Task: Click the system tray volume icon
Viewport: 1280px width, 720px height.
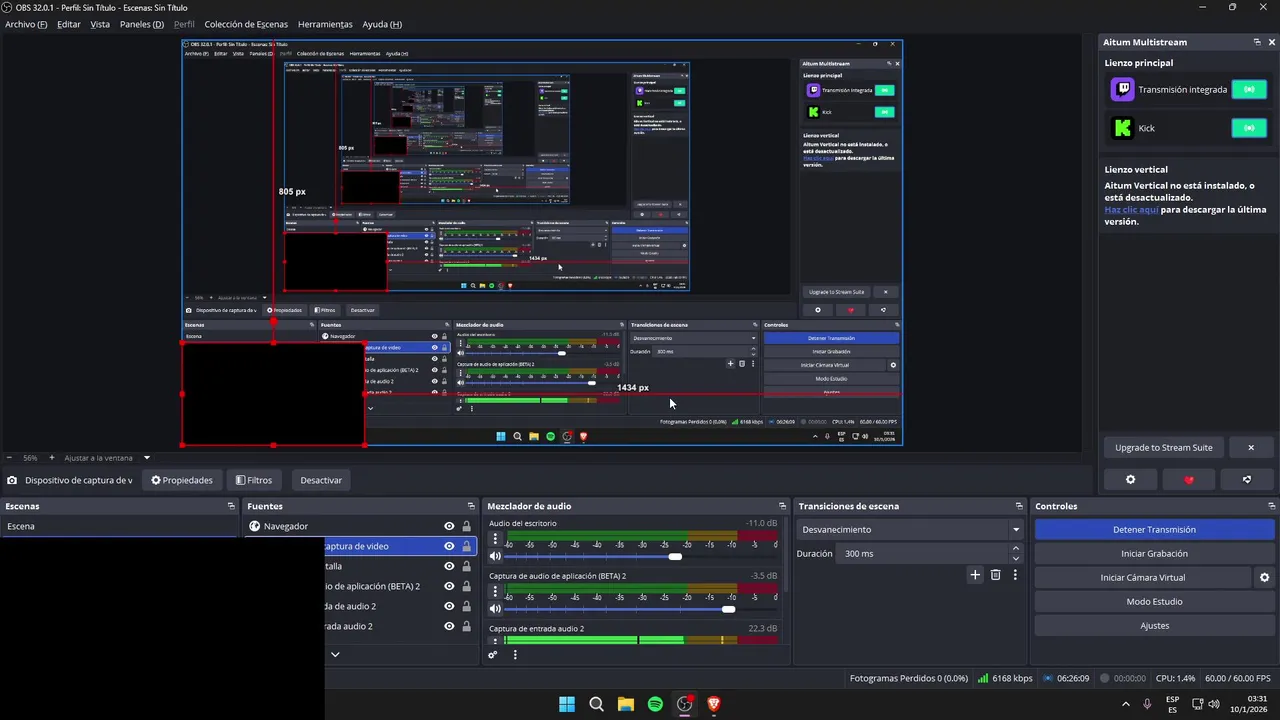Action: coord(1214,704)
